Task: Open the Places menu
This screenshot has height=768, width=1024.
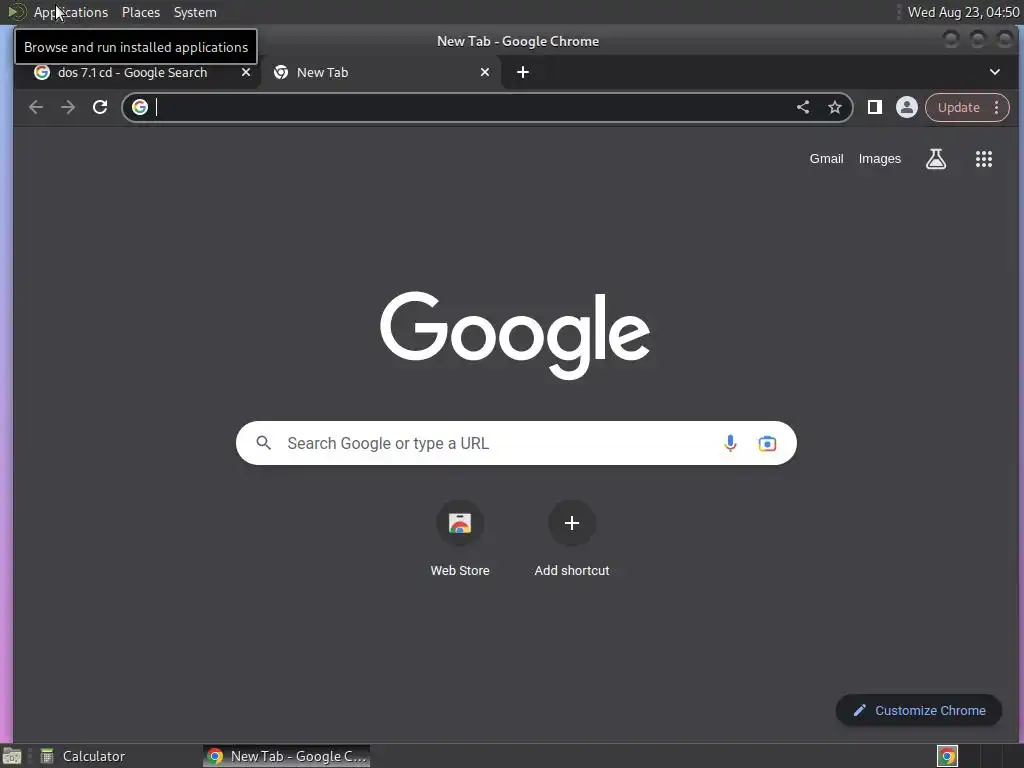Action: [x=141, y=12]
